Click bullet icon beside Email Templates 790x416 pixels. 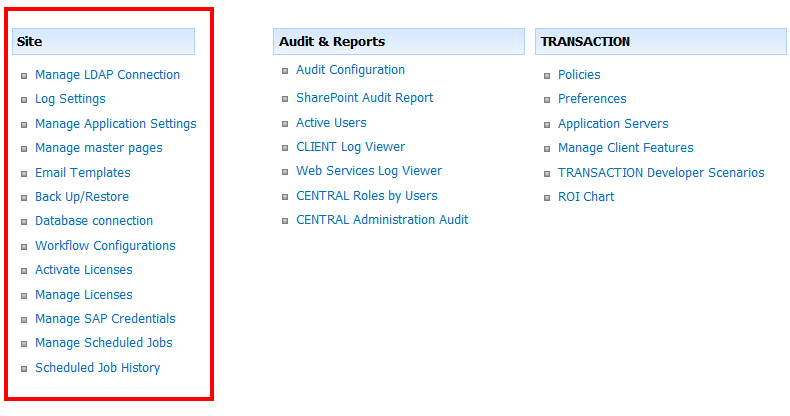click(24, 174)
